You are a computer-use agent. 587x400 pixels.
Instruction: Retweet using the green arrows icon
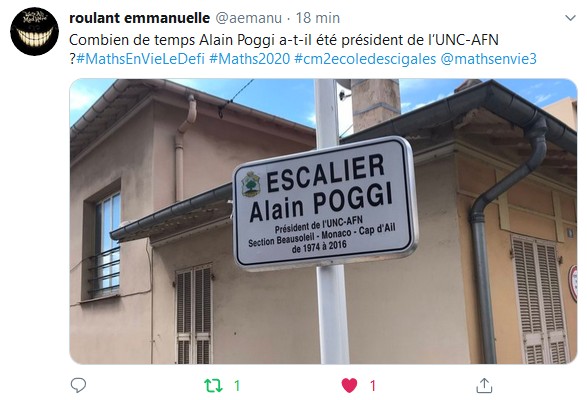pos(213,385)
